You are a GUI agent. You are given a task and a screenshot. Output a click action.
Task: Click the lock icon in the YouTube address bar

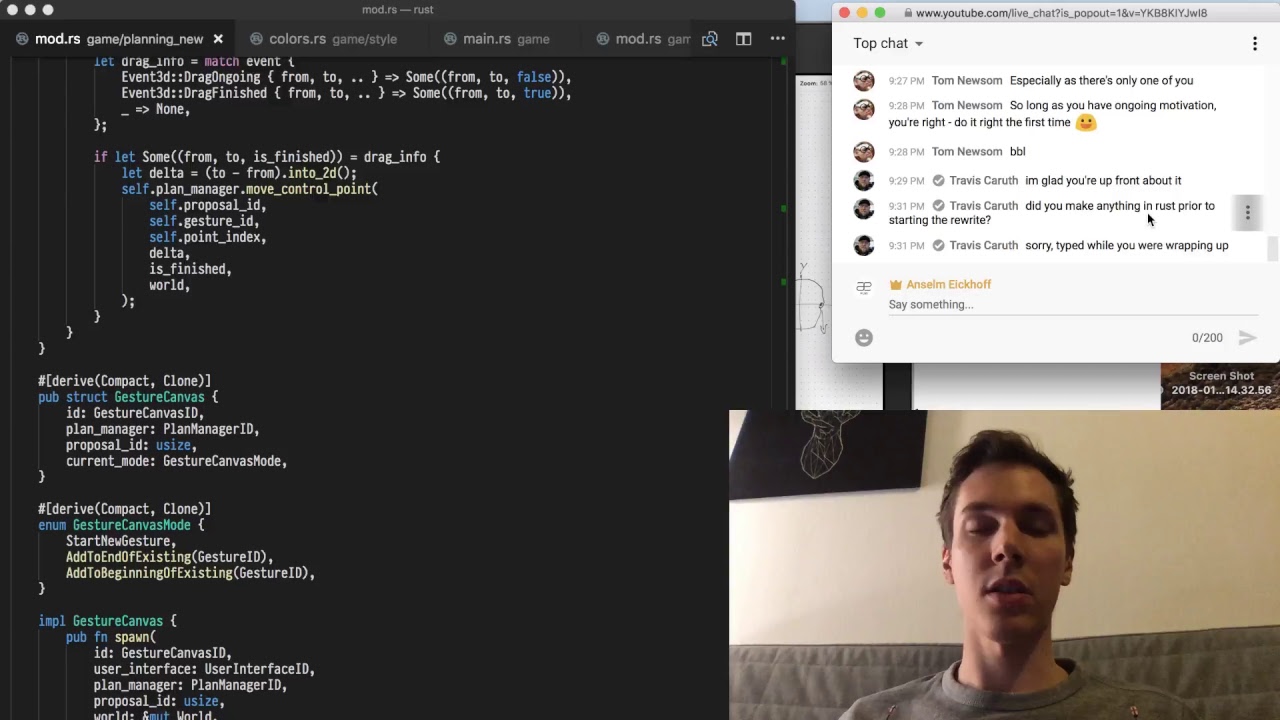click(x=908, y=13)
